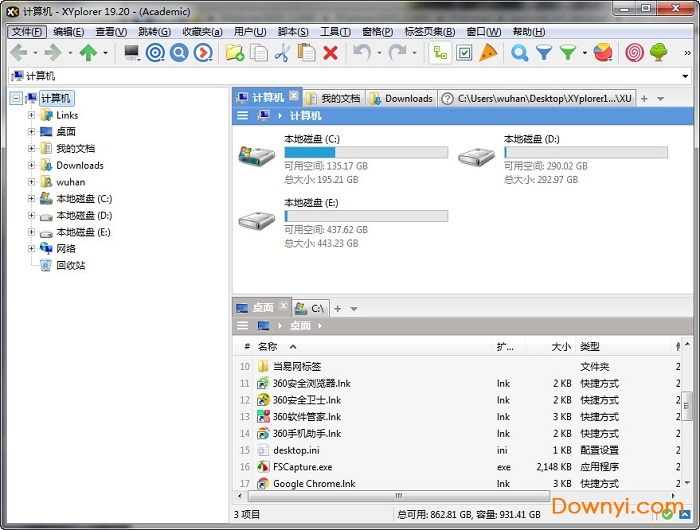Select FSCapture.exe in the file list
700x530 pixels.
302,467
